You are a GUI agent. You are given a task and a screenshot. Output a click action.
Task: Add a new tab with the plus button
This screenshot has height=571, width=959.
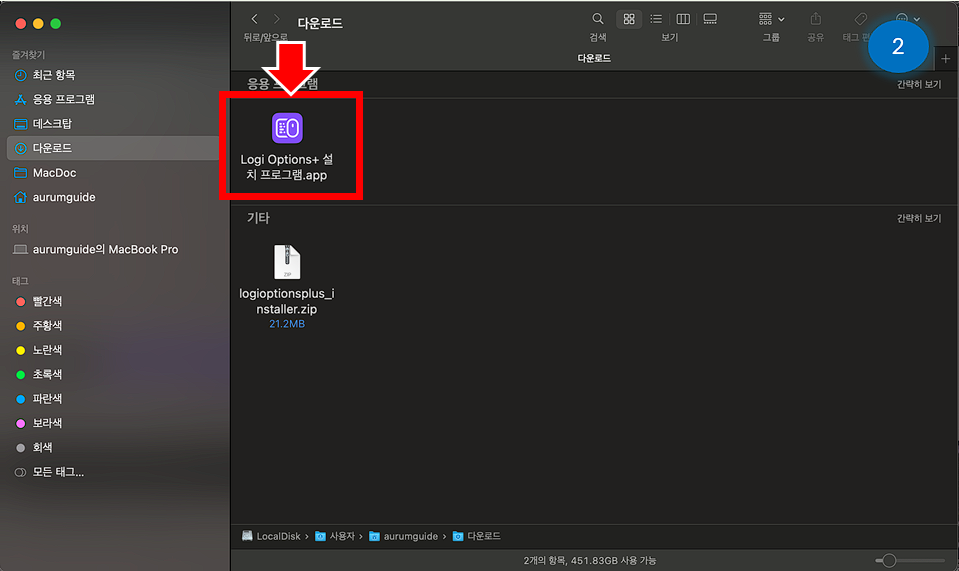tap(946, 59)
